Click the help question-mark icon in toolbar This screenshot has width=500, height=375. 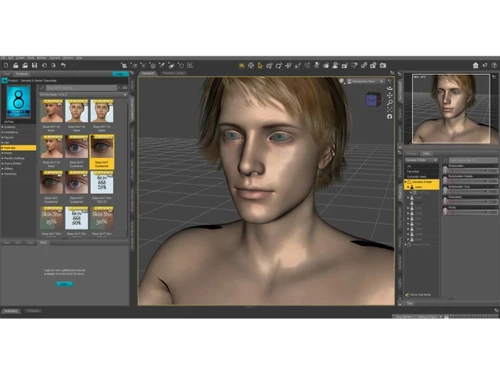click(x=494, y=65)
